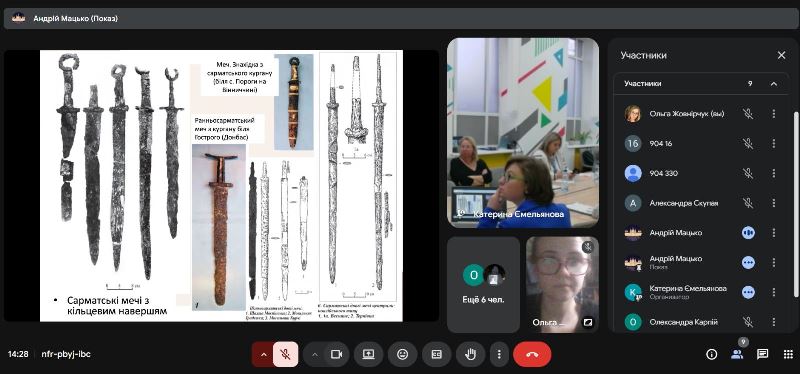800x374 pixels.
Task: Open more options three-dot menu in toolbar
Action: pyautogui.click(x=499, y=354)
